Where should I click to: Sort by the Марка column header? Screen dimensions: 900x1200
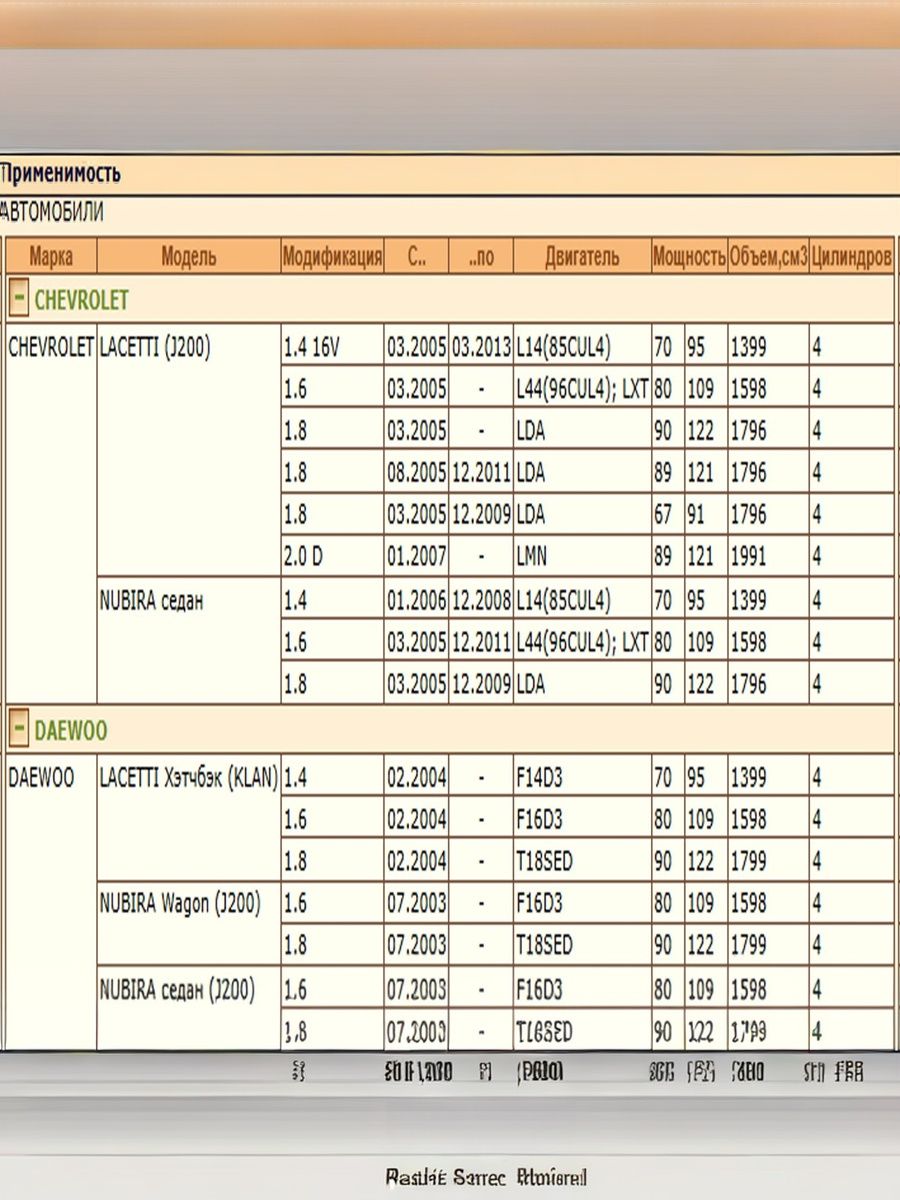click(51, 256)
